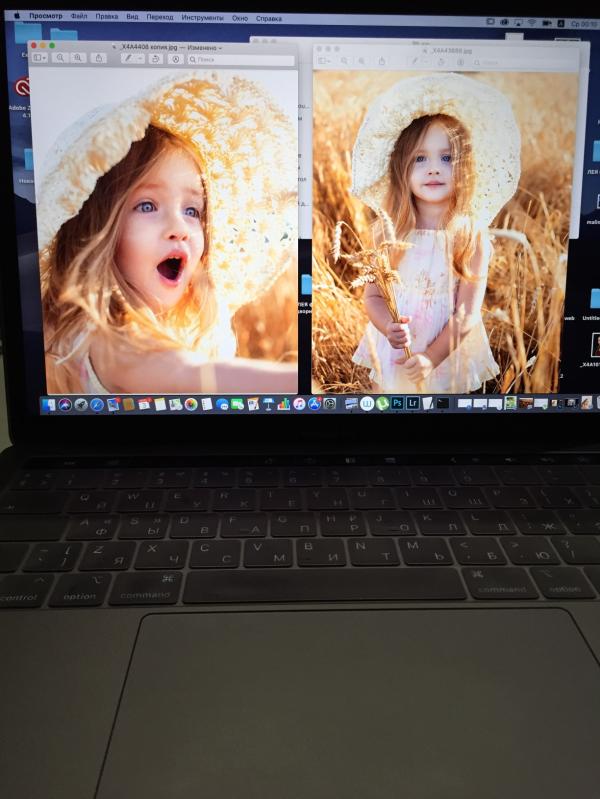The width and height of the screenshot is (600, 799).
Task: Click the battery icon in the menu bar
Action: point(546,23)
